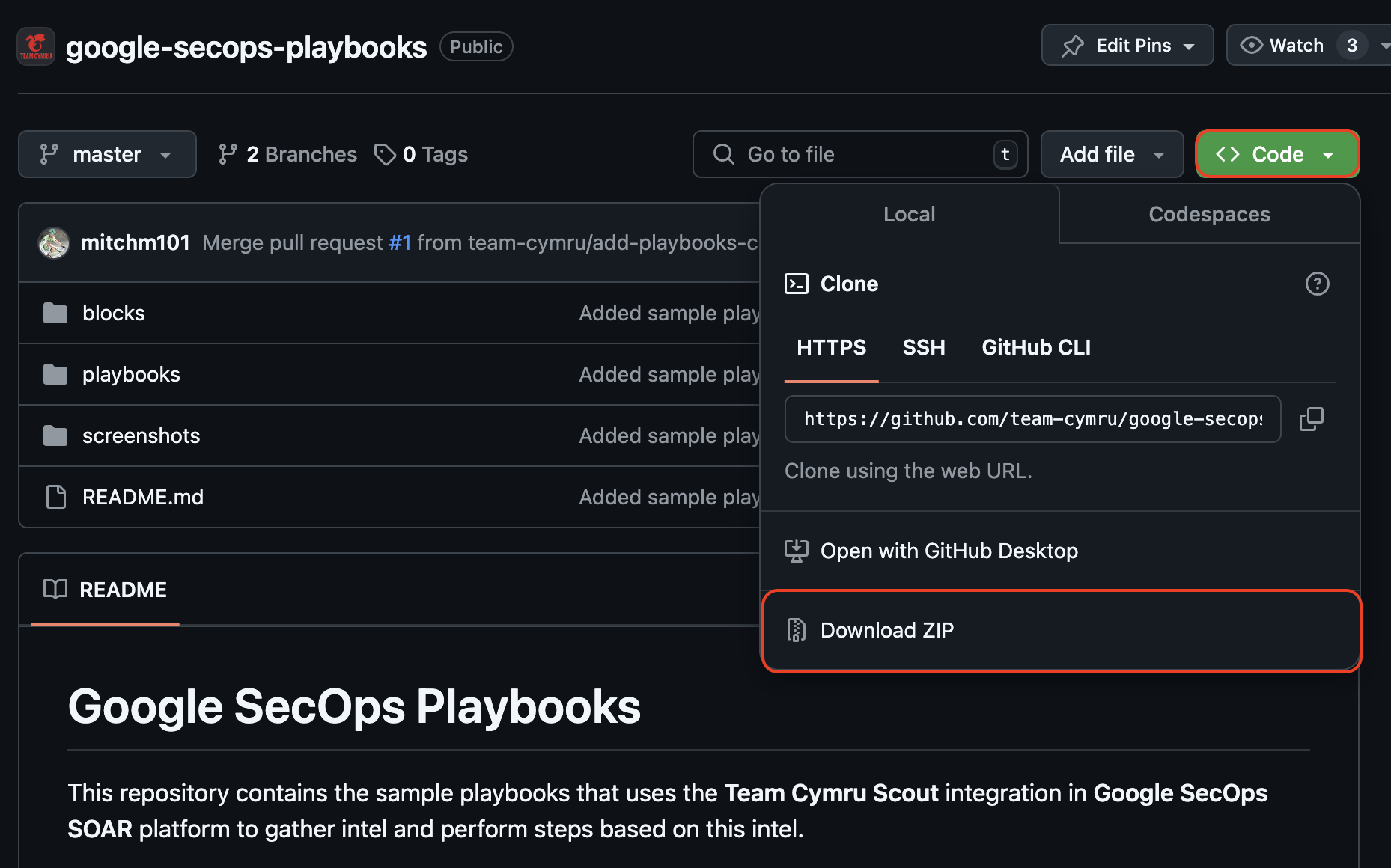Screen dimensions: 1391x868
Task: Click the Public visibility badge
Action: 476,46
